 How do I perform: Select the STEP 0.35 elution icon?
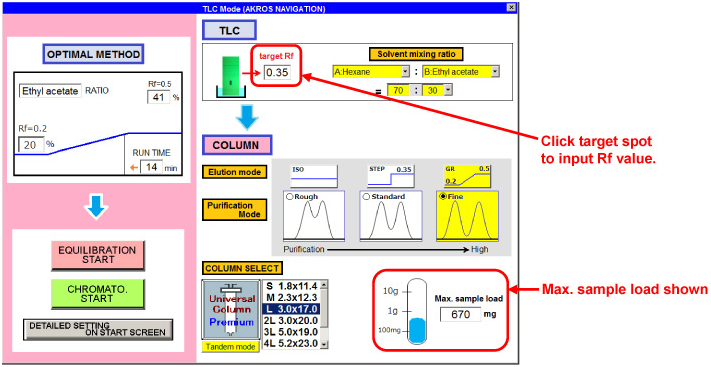[x=390, y=176]
